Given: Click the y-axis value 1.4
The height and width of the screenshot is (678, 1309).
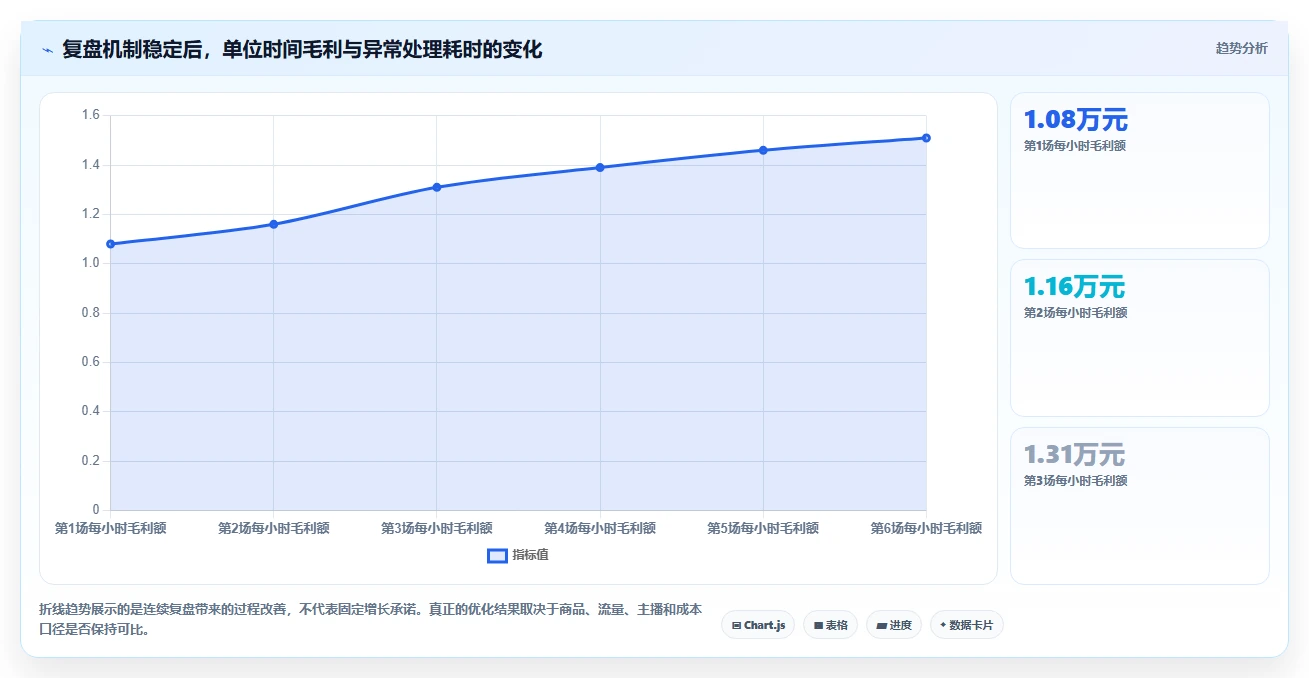Looking at the screenshot, I should pyautogui.click(x=91, y=165).
